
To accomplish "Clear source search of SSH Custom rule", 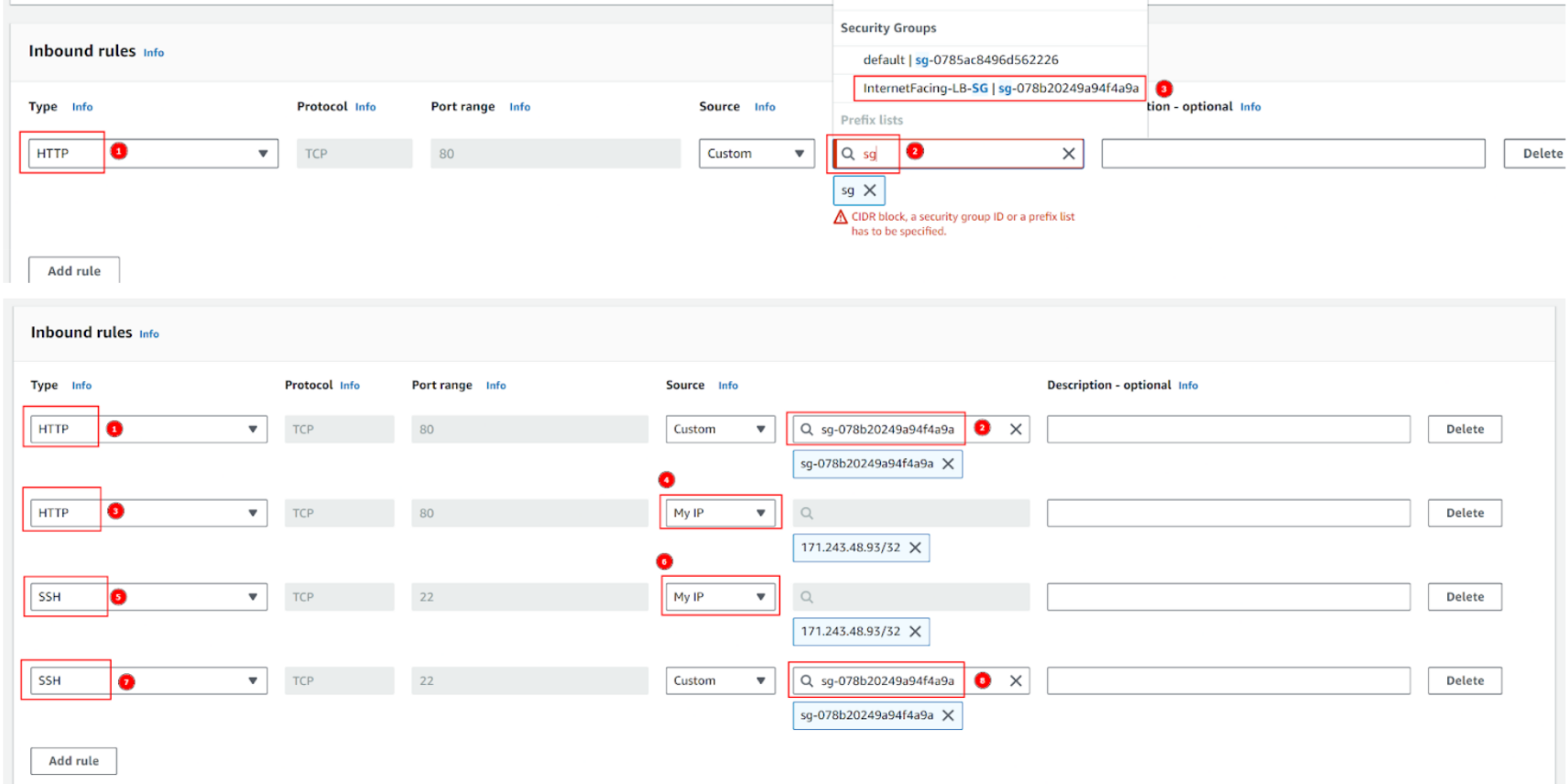I will (x=1016, y=681).
